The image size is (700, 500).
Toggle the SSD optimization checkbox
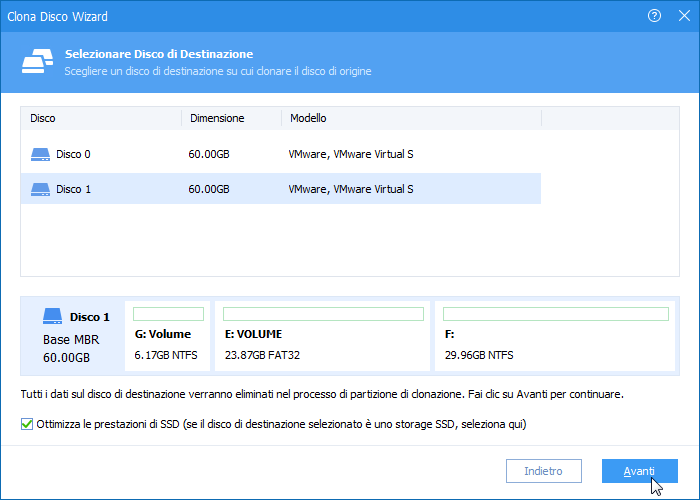(27, 425)
